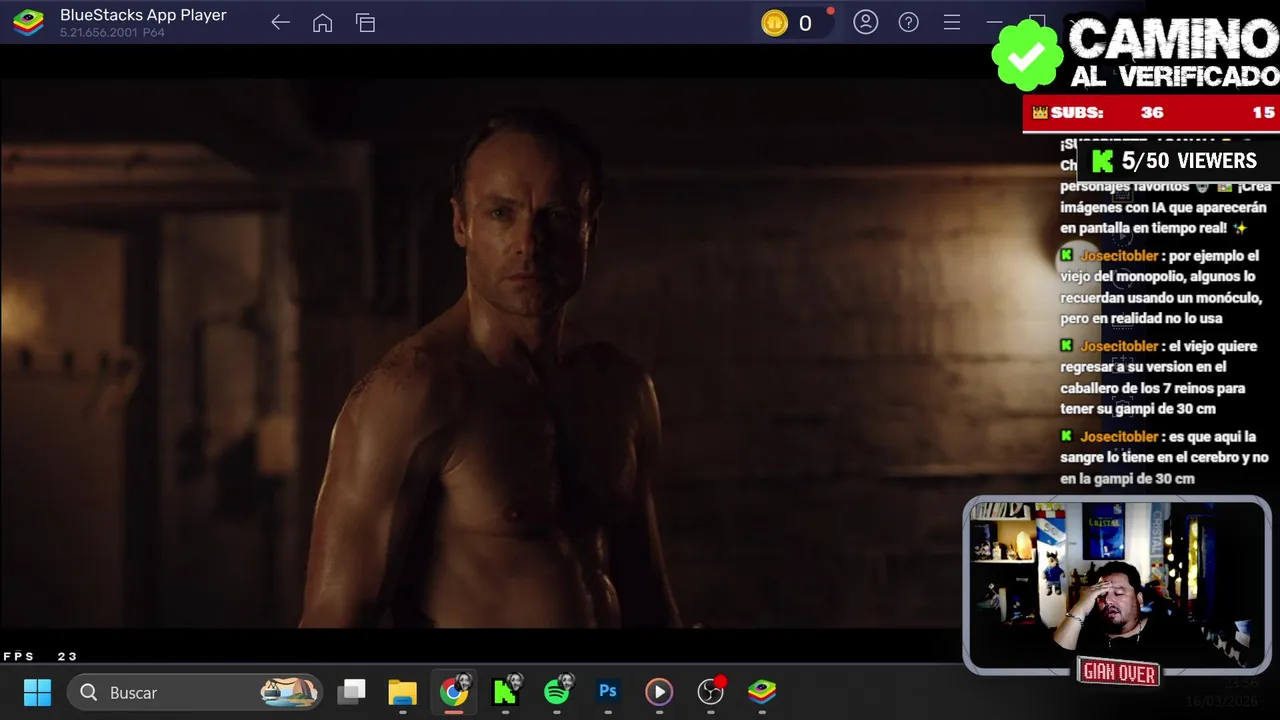
Task: Open the search highlight landscape image
Action: [x=288, y=691]
